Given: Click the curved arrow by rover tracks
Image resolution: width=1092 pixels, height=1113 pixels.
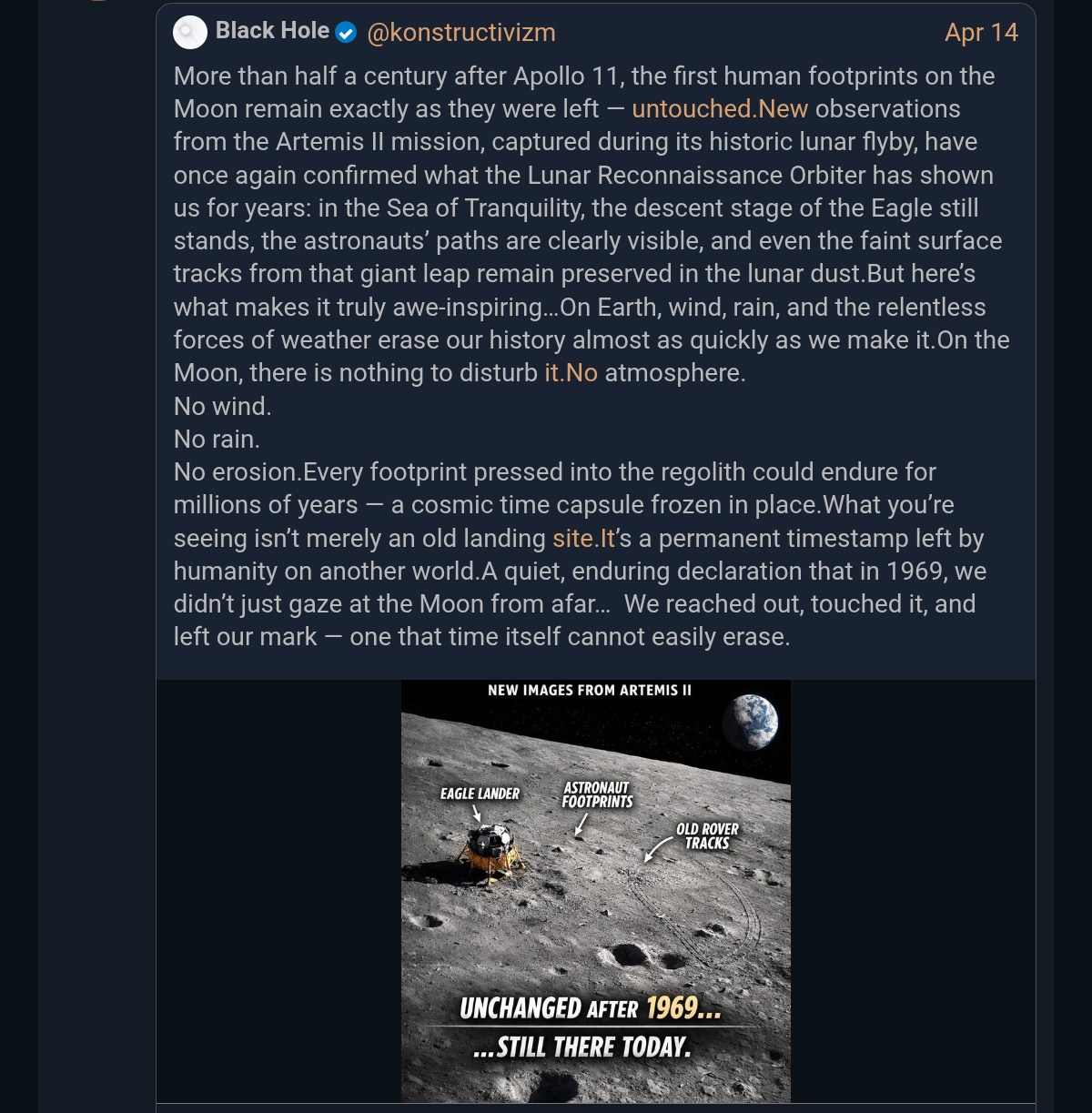Looking at the screenshot, I should point(655,850).
